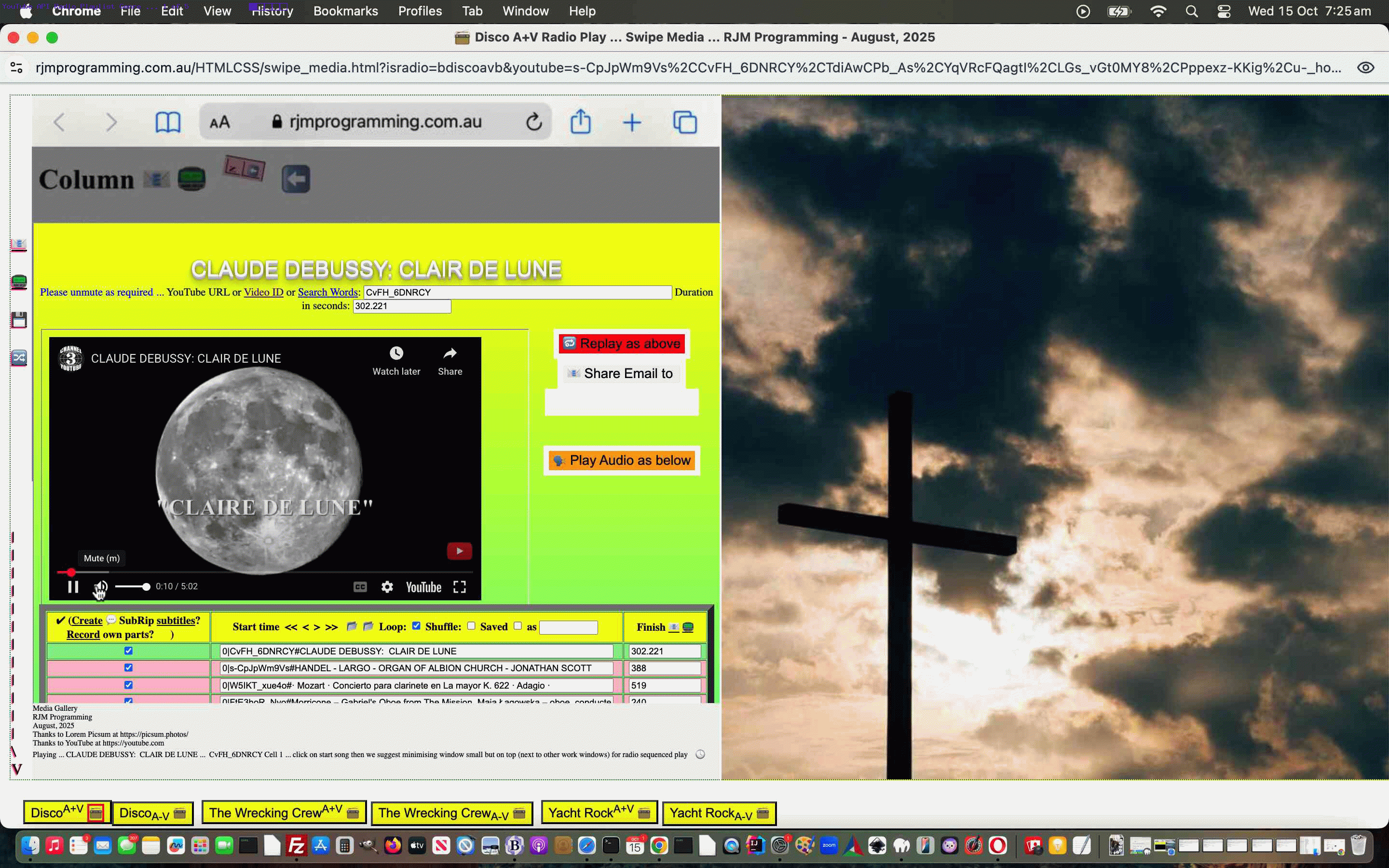Viewport: 1389px width, 868px height.
Task: Click the shuffle icon in left sidebar
Action: coord(19,358)
